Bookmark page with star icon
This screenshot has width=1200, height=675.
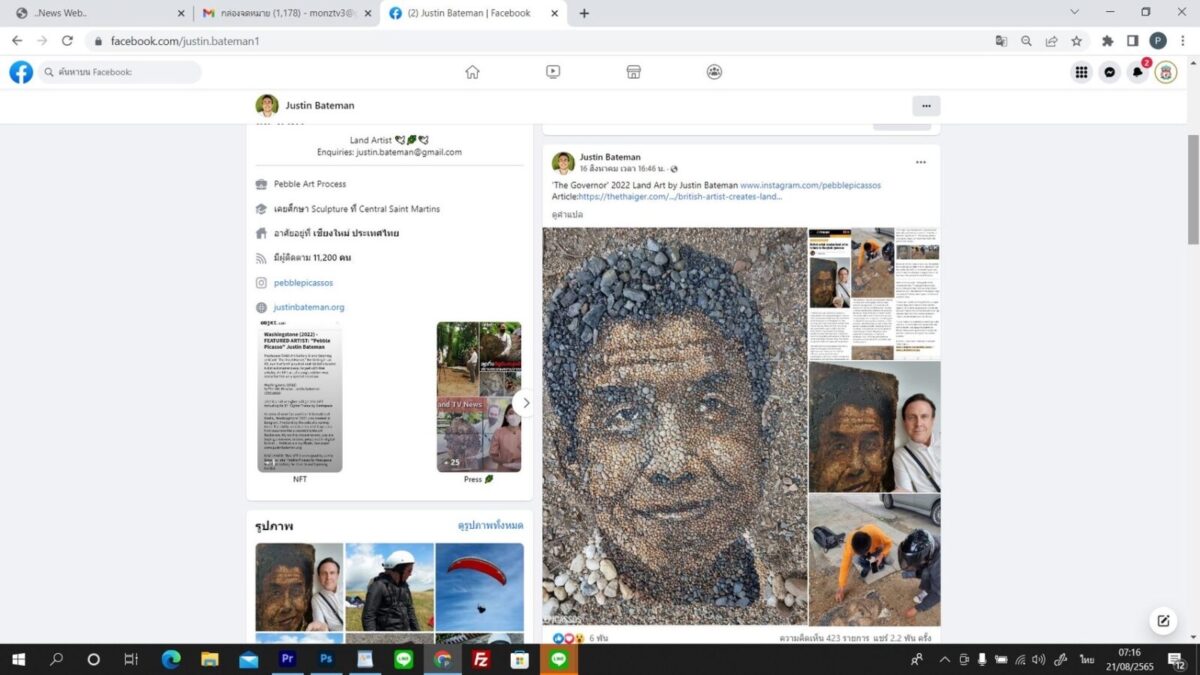[x=1077, y=41]
